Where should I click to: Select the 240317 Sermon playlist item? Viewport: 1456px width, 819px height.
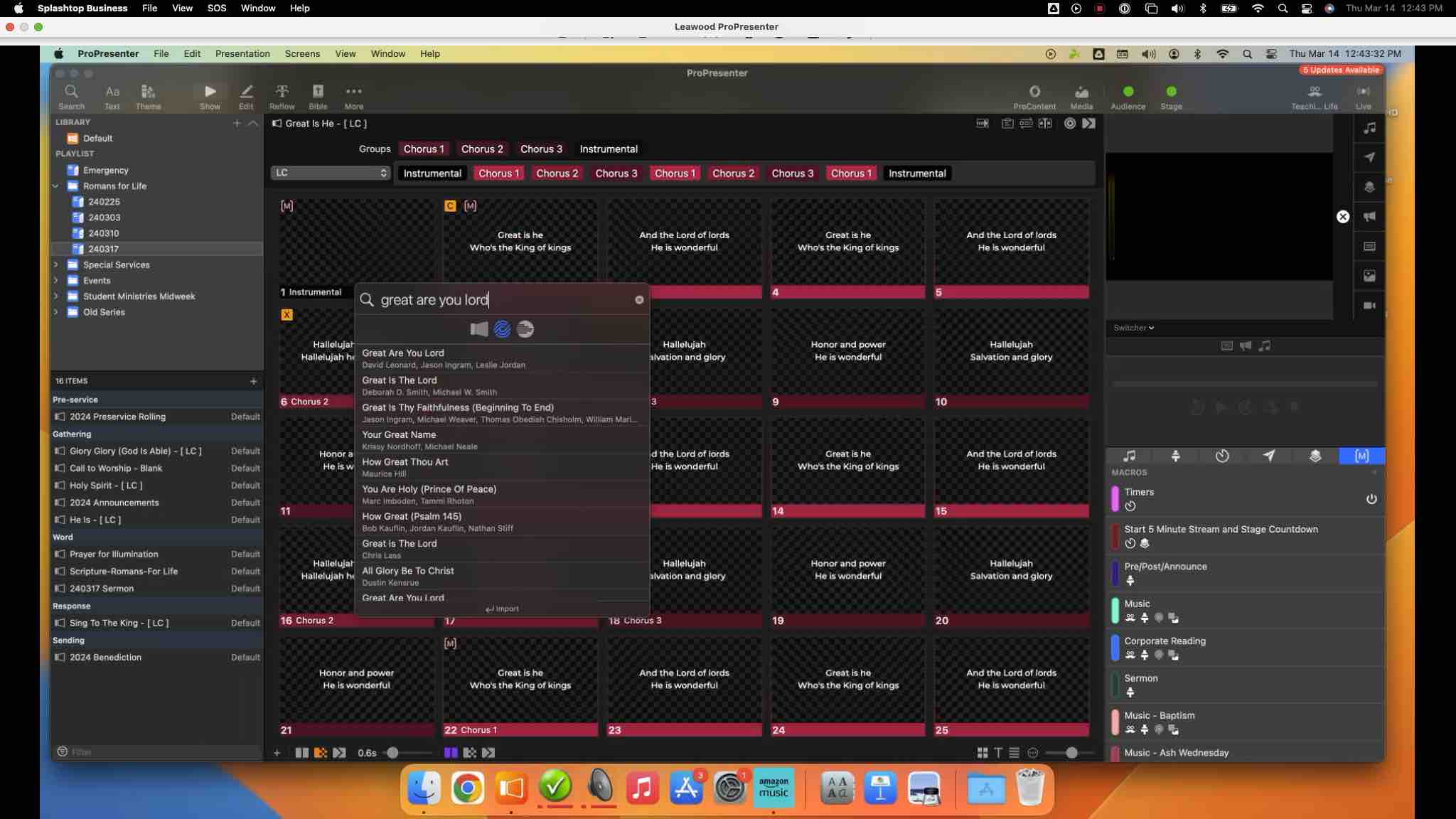point(102,589)
